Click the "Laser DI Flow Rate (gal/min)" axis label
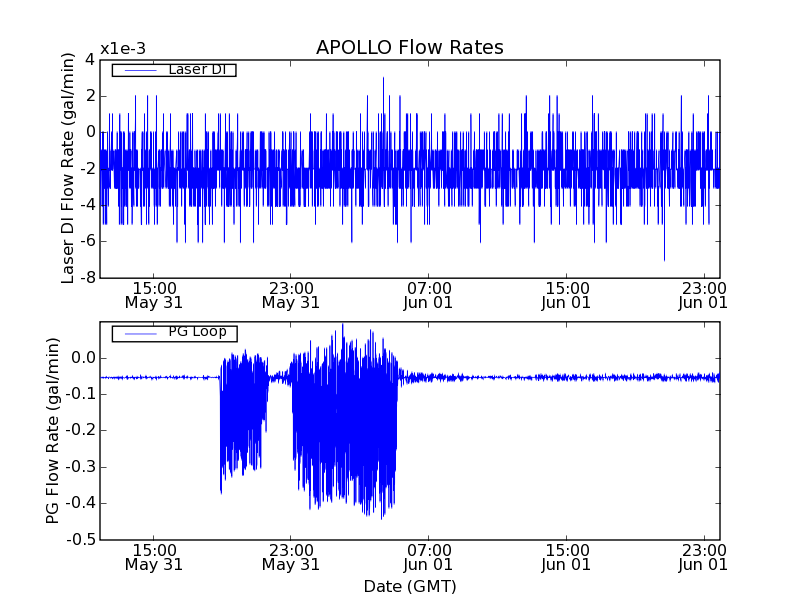 tap(69, 168)
